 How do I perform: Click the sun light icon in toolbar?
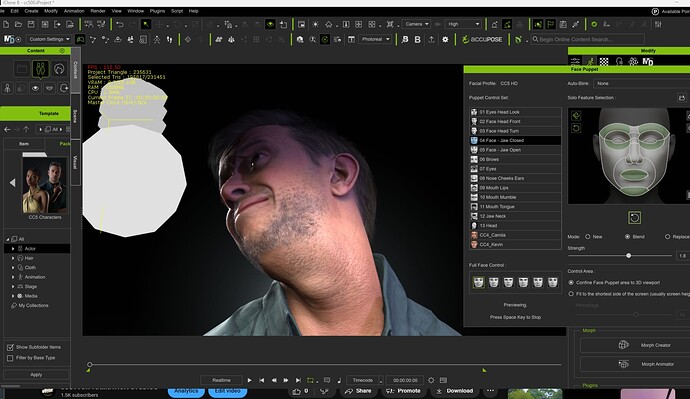(316, 24)
